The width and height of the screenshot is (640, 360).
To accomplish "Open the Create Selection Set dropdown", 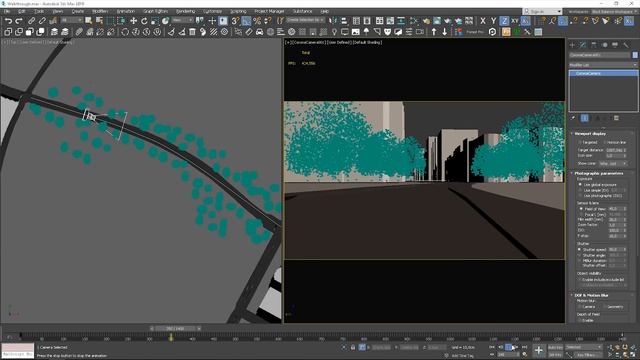I will point(305,20).
